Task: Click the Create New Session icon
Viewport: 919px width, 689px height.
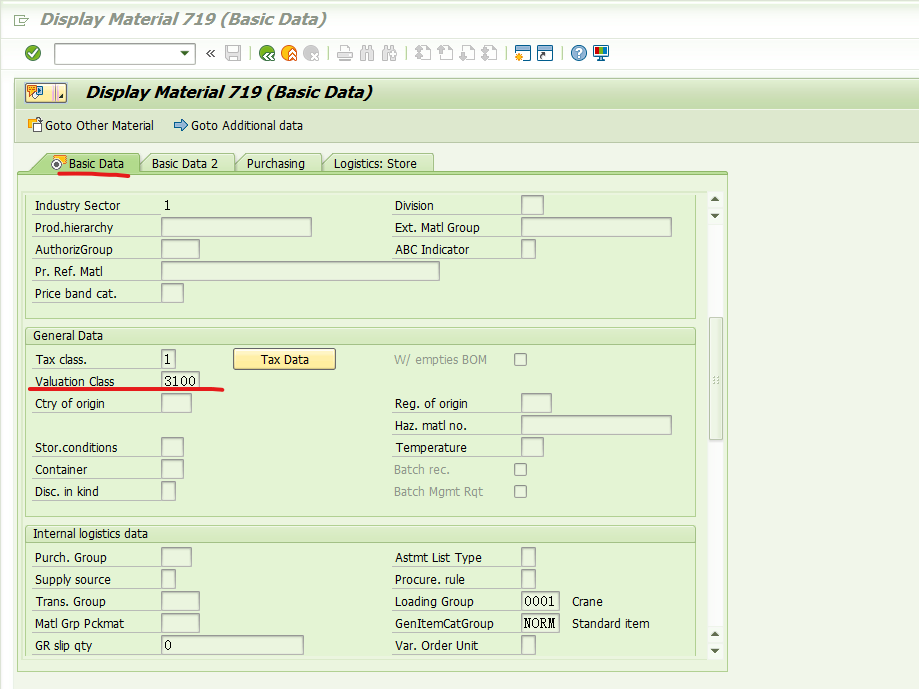Action: pyautogui.click(x=522, y=53)
